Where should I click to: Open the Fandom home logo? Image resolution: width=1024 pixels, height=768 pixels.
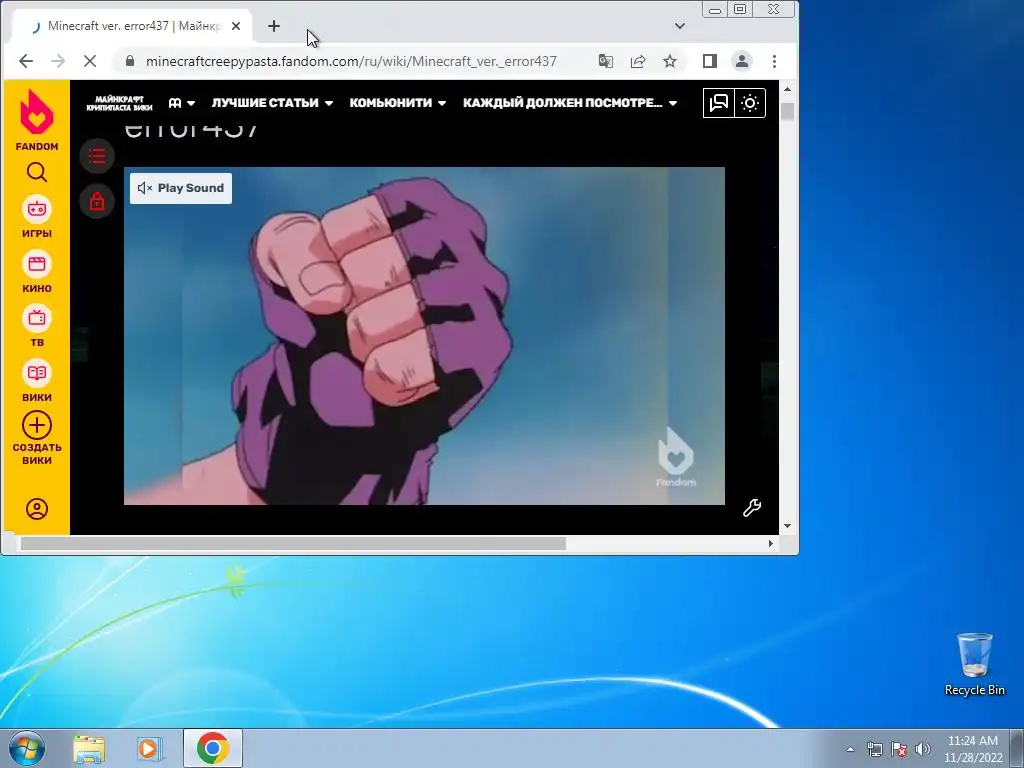pos(37,120)
